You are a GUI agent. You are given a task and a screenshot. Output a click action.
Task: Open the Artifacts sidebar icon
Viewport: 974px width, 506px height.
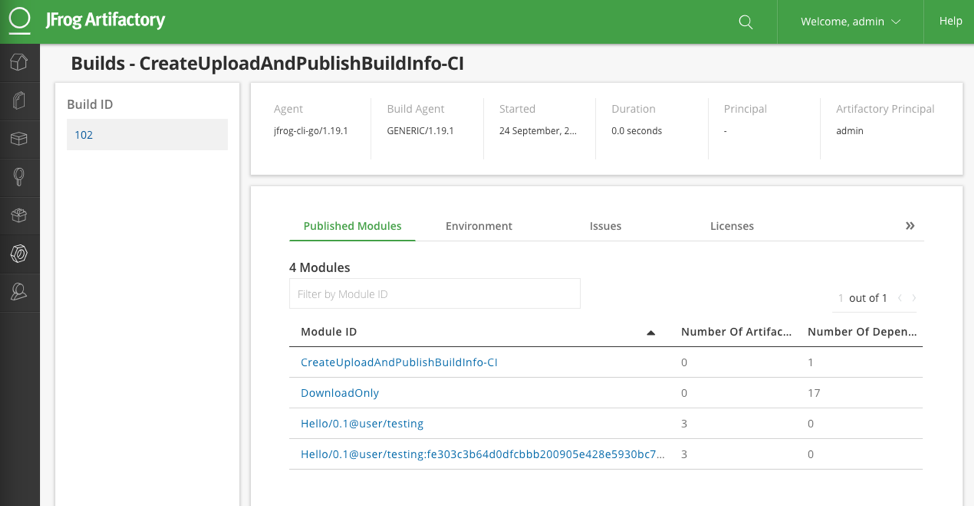point(19,100)
